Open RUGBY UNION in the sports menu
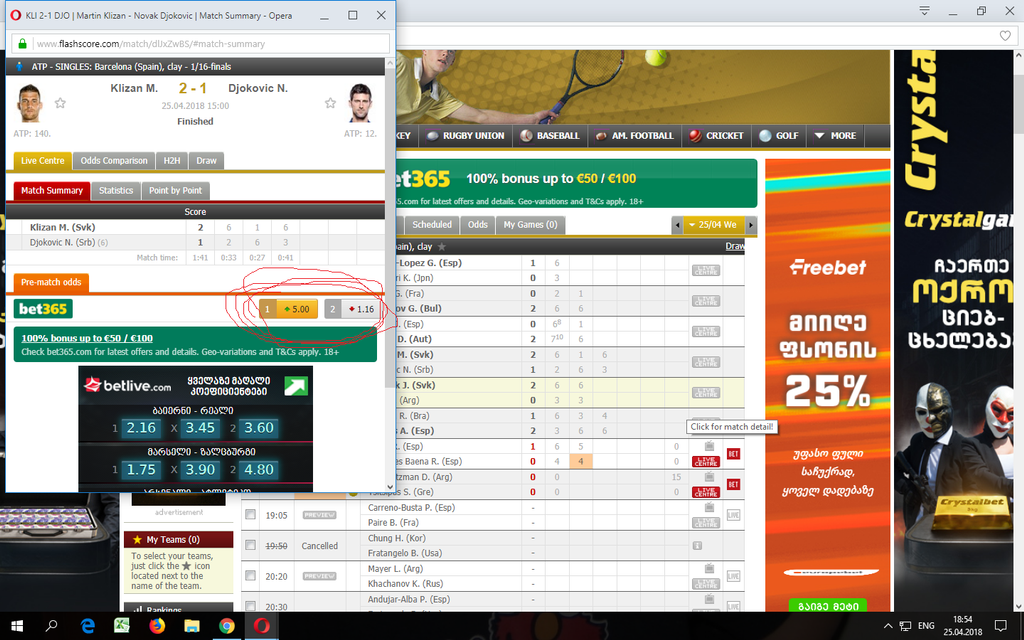The width and height of the screenshot is (1024, 640). (x=466, y=136)
